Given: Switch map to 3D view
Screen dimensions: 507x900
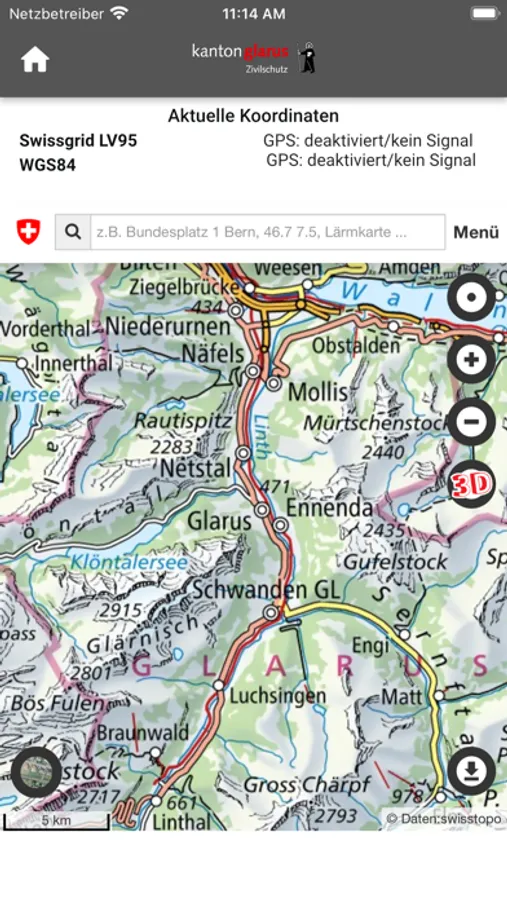Looking at the screenshot, I should (471, 485).
